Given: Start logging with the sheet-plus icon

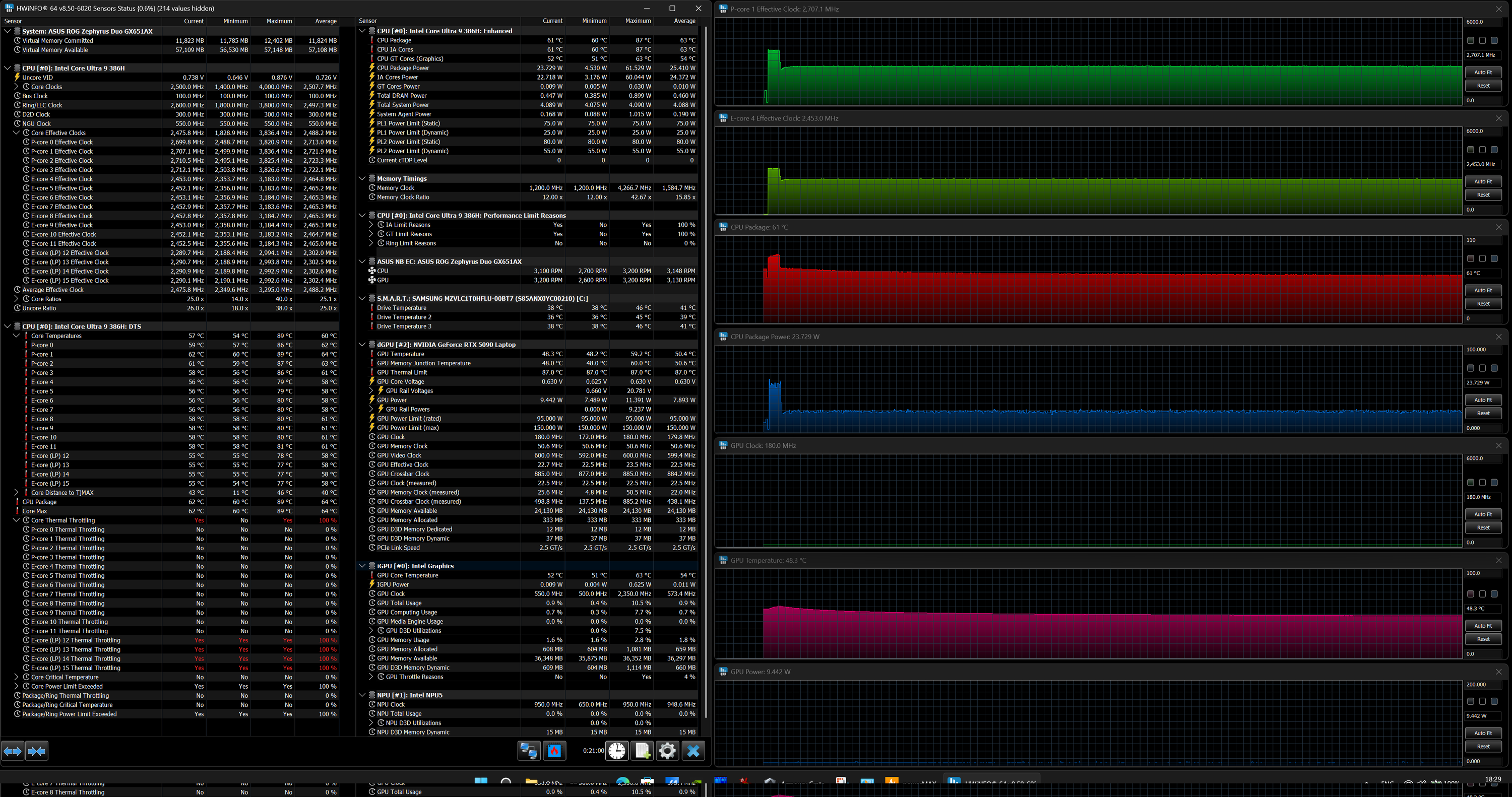Looking at the screenshot, I should tap(643, 751).
